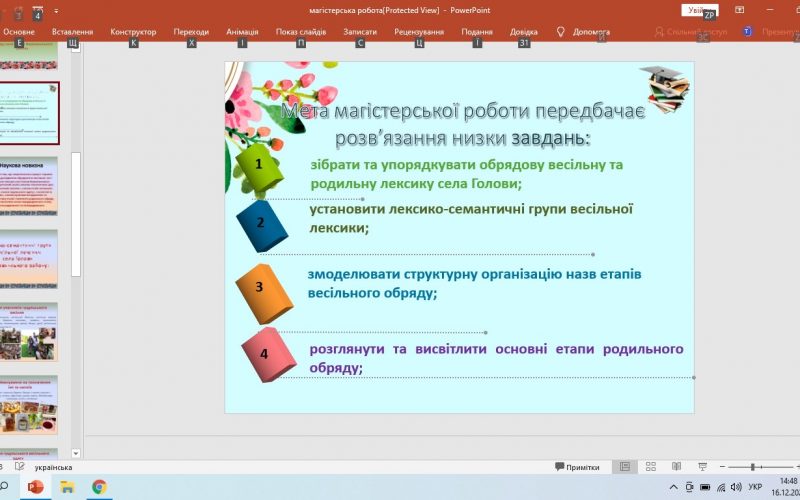Select the Наукова новизна slide thumbnail

29,186
